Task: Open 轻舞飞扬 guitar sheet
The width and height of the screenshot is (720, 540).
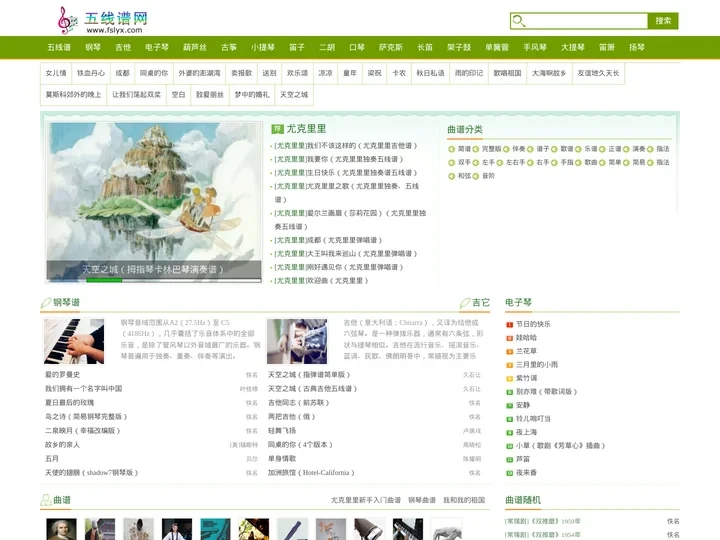Action: (x=282, y=431)
